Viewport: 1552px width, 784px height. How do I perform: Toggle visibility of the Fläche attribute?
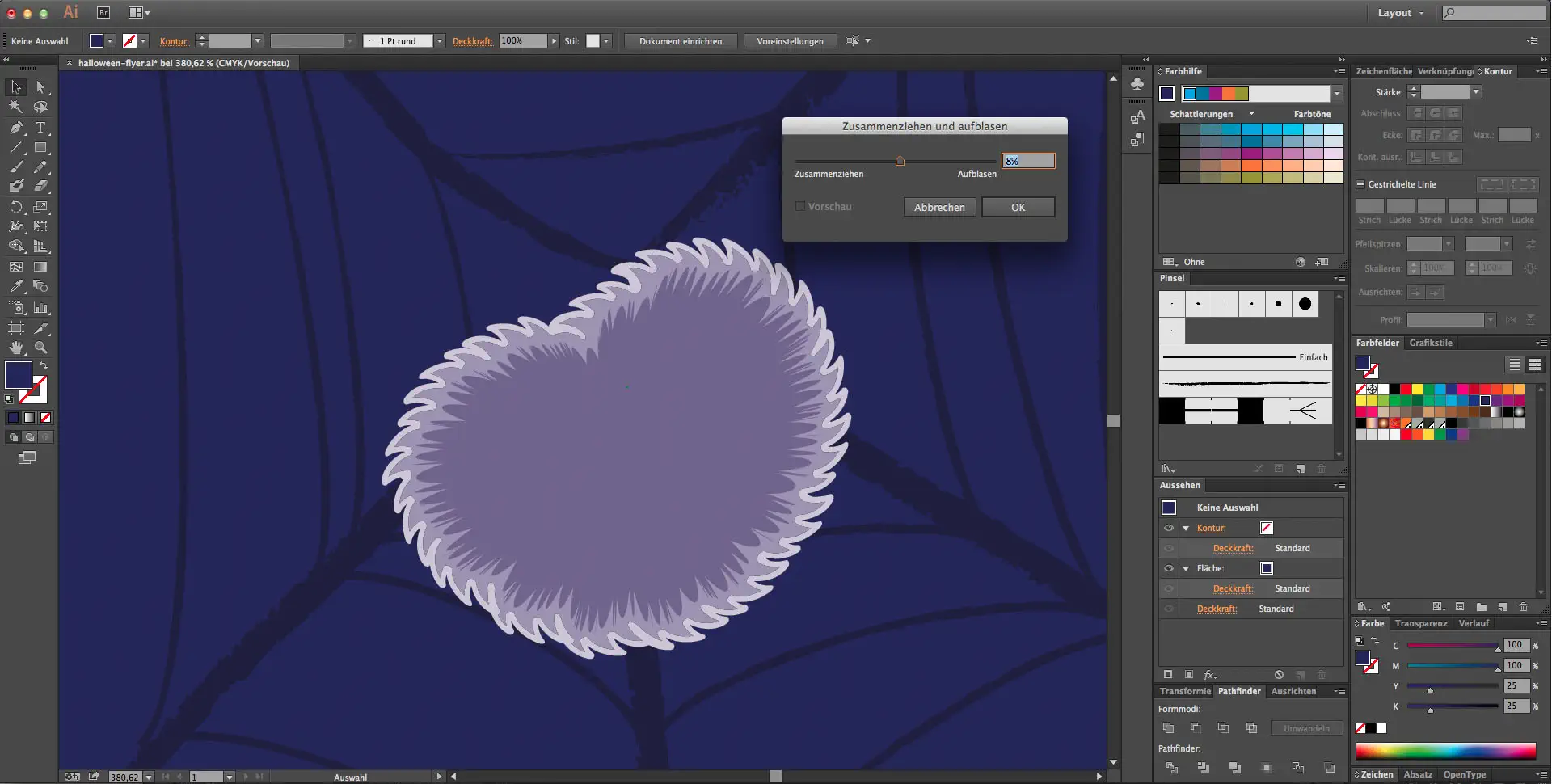1169,568
